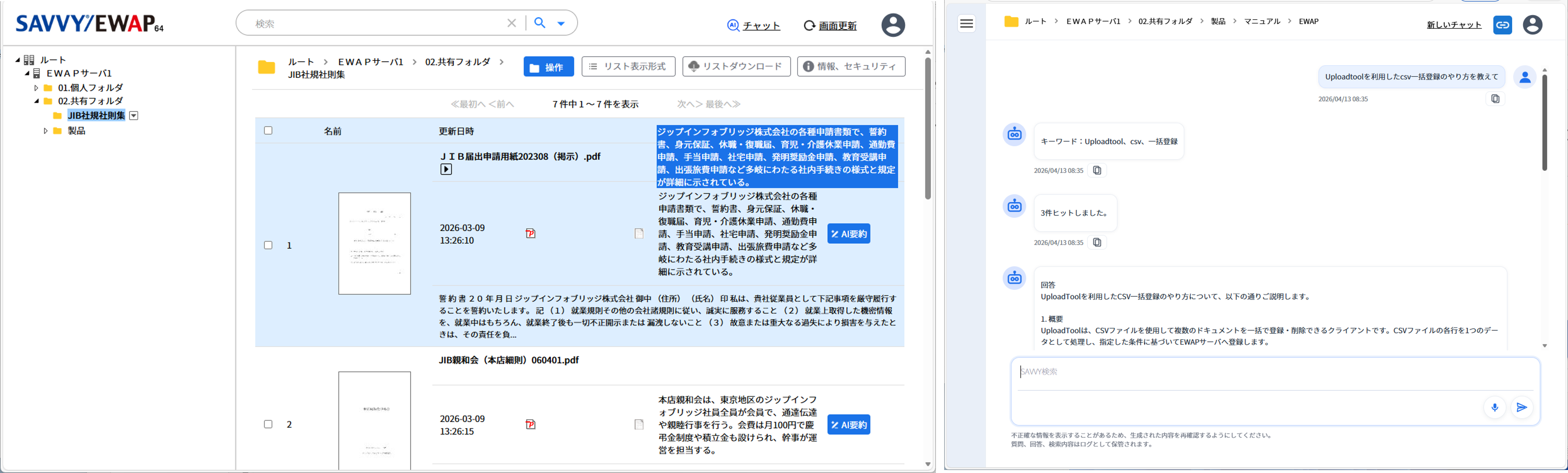Go to マニュアル in chat breadcrumb

point(1262,21)
